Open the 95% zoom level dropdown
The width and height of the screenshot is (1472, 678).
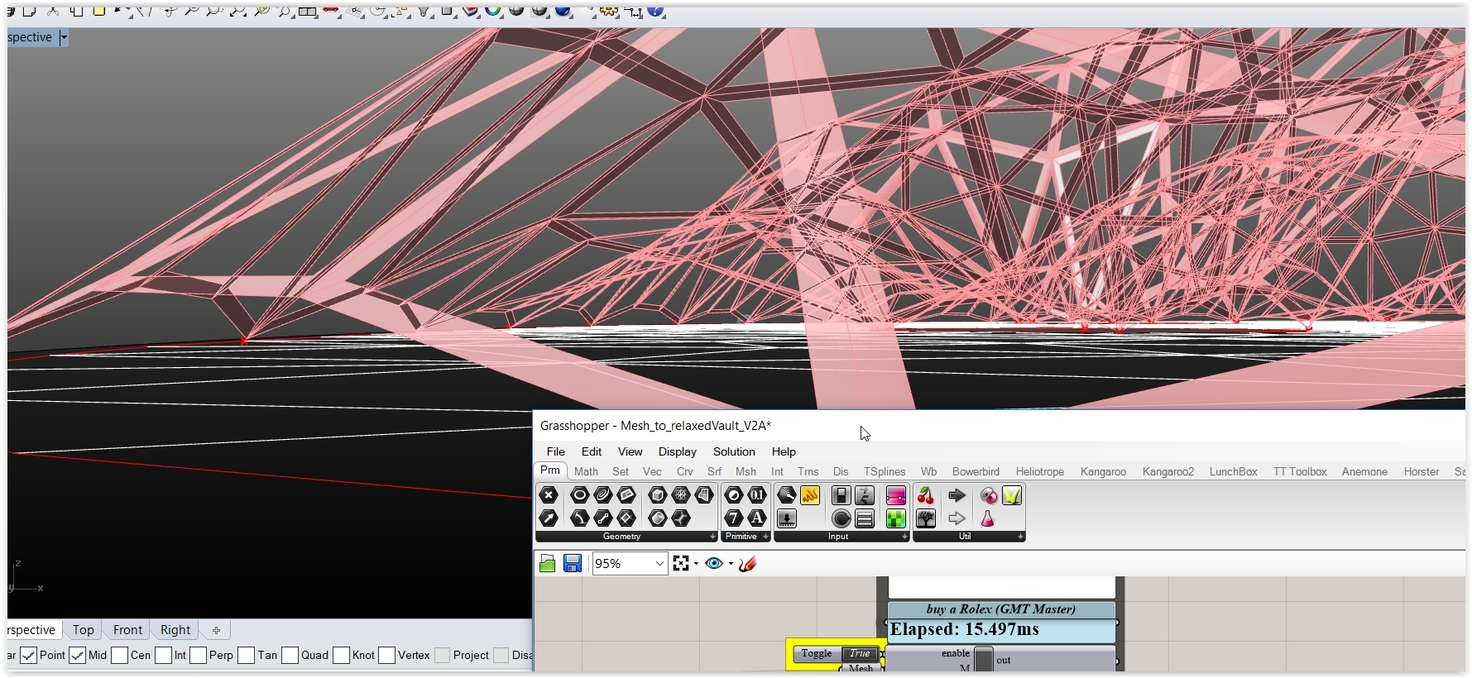click(659, 564)
